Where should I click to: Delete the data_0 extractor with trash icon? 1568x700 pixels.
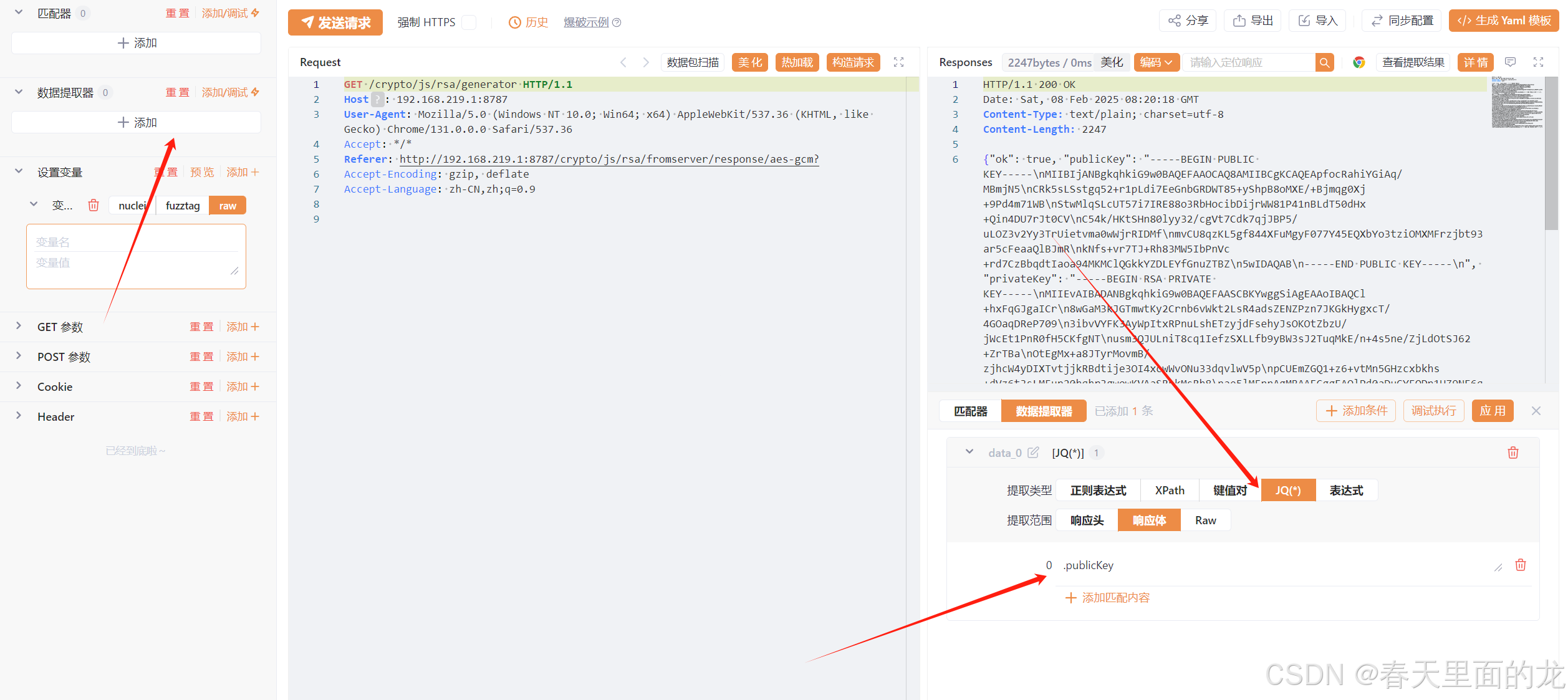[1513, 453]
